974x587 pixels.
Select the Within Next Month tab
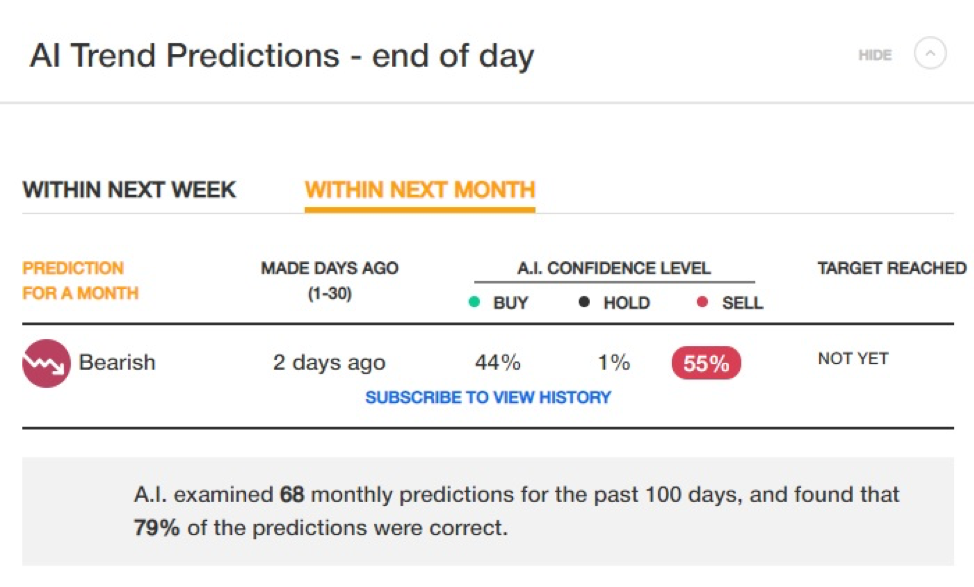420,189
